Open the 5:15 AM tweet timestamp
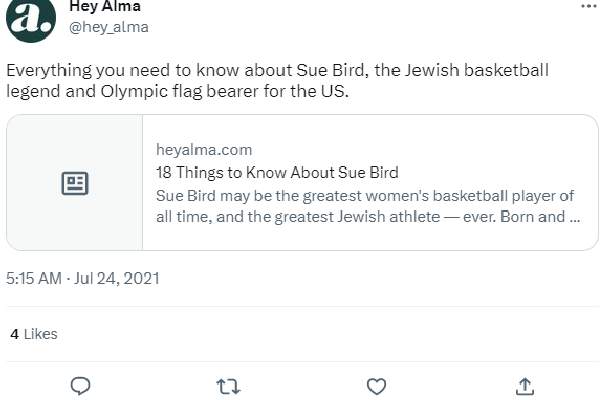The image size is (600, 400). [34, 277]
